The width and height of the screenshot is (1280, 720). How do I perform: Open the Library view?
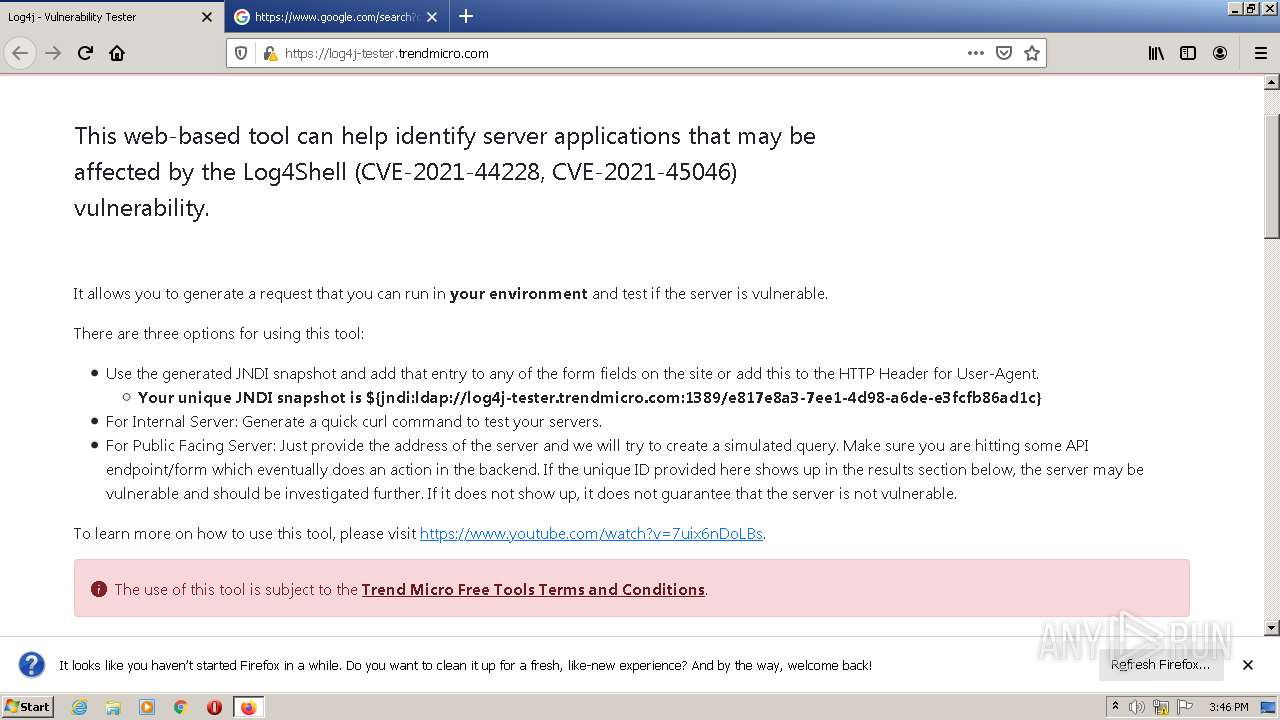[x=1156, y=53]
